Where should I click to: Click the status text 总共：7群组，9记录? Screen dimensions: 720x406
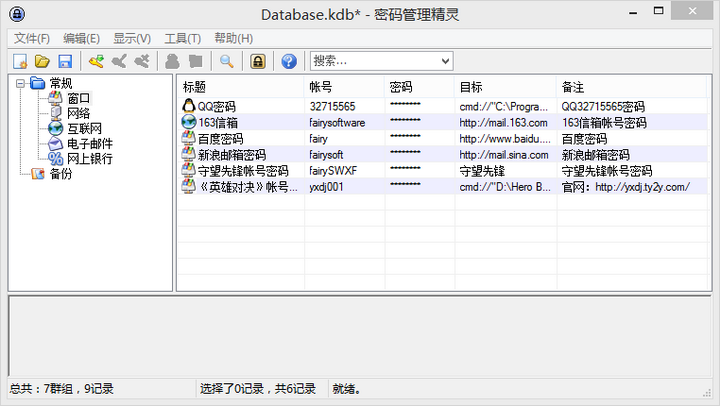click(62, 389)
